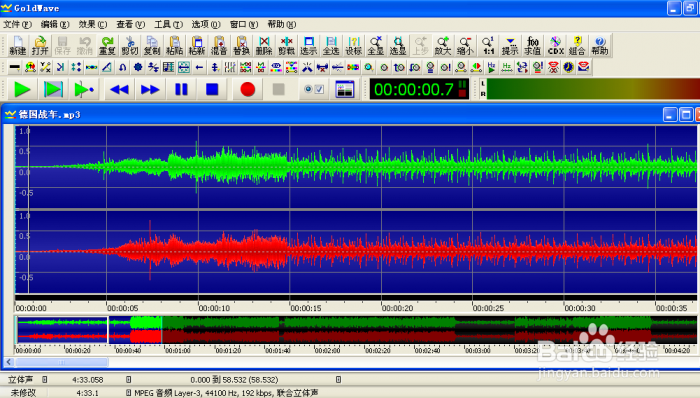This screenshot has height=398, width=700.
Task: Click the fast-forward button
Action: 150,90
